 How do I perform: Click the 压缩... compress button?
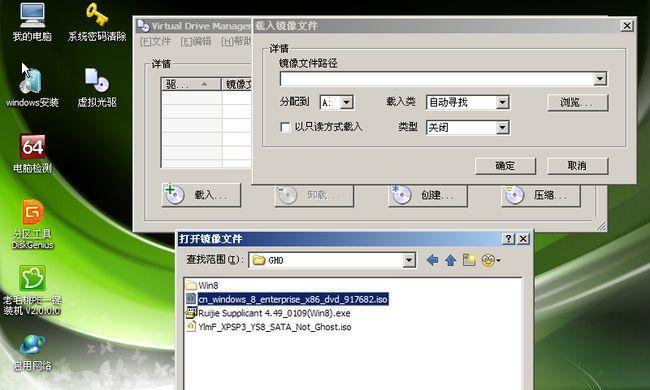tap(541, 195)
